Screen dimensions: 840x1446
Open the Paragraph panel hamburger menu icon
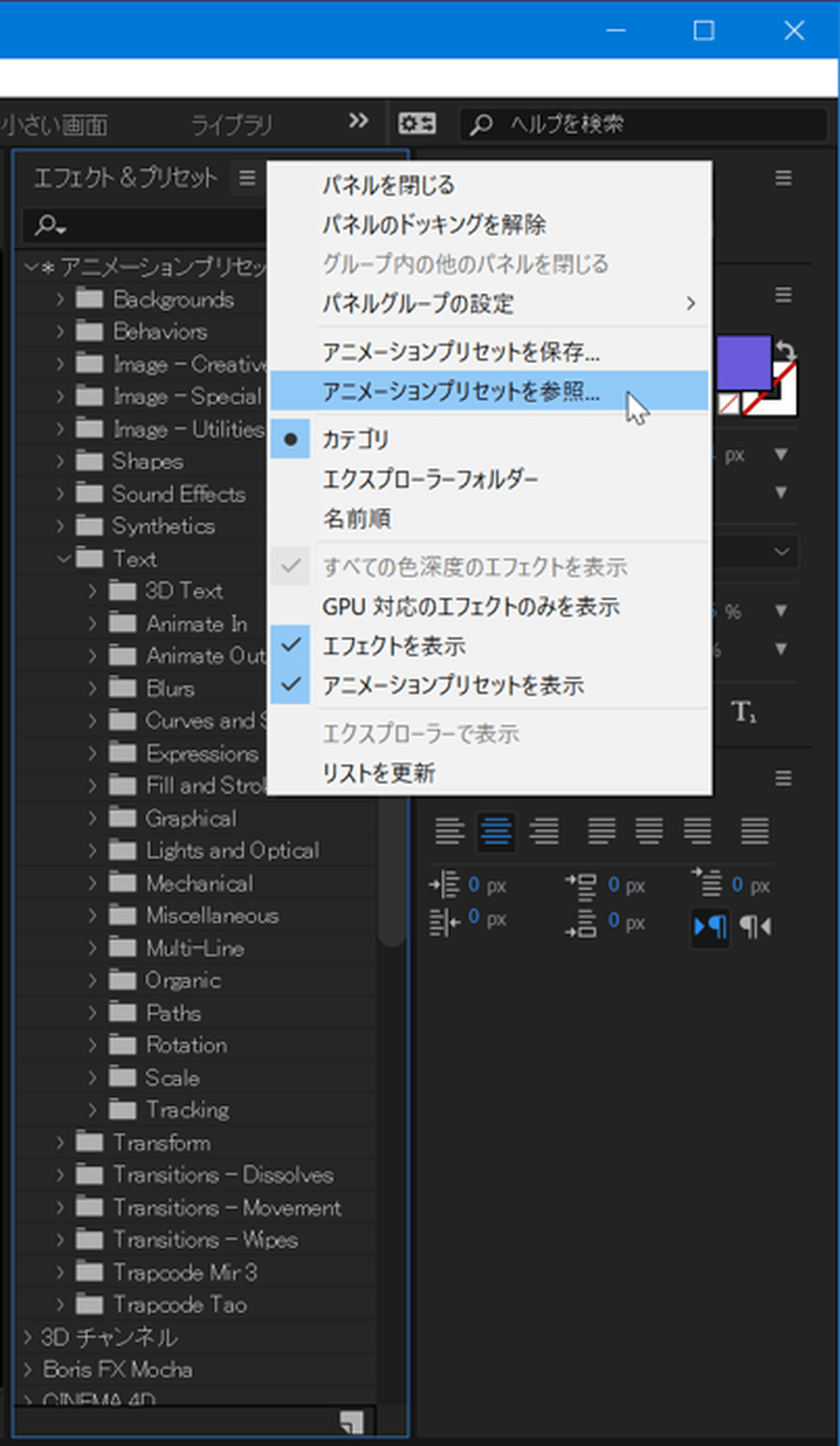pyautogui.click(x=782, y=776)
